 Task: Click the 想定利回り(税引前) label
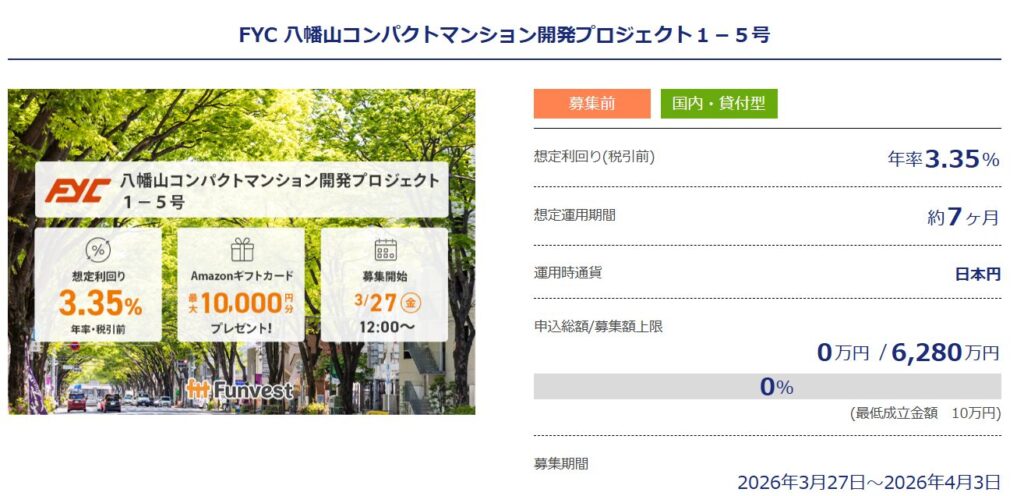[595, 157]
